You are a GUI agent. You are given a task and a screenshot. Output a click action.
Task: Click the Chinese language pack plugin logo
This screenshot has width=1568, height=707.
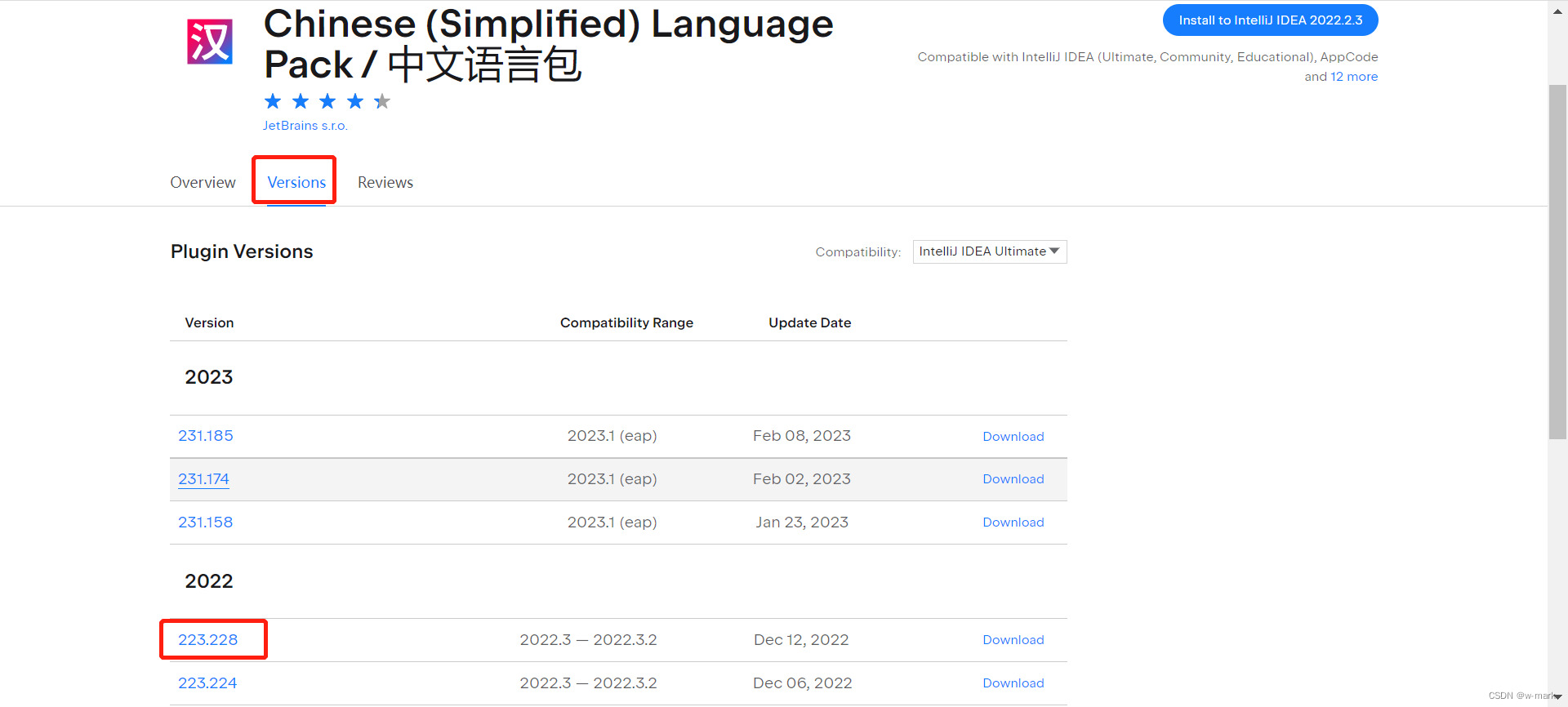pos(210,42)
